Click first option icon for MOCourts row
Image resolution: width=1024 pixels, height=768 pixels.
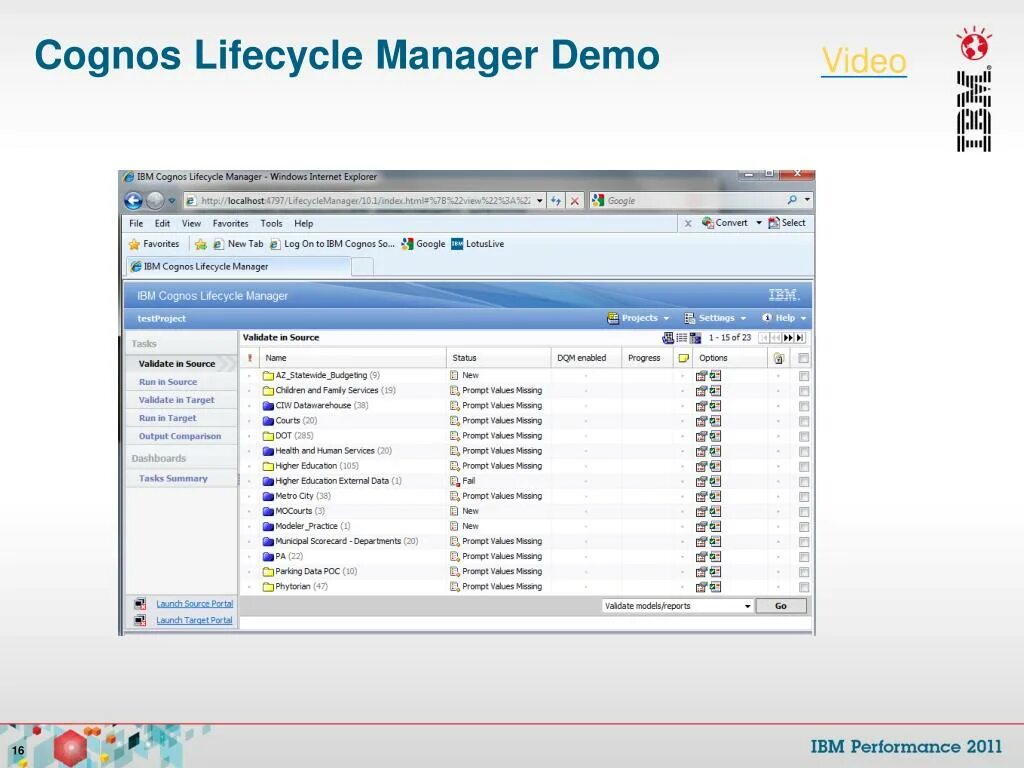(x=701, y=511)
